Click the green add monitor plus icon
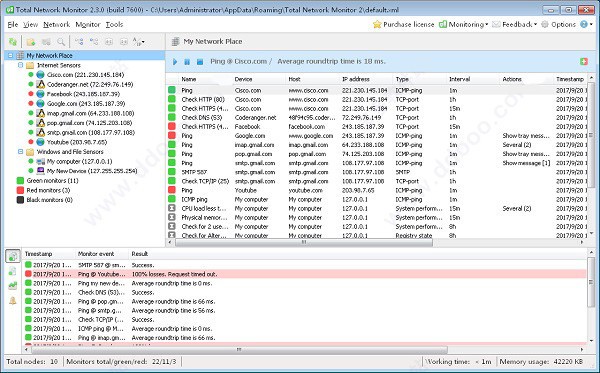Viewport: 600px width, 373px height. (584, 61)
